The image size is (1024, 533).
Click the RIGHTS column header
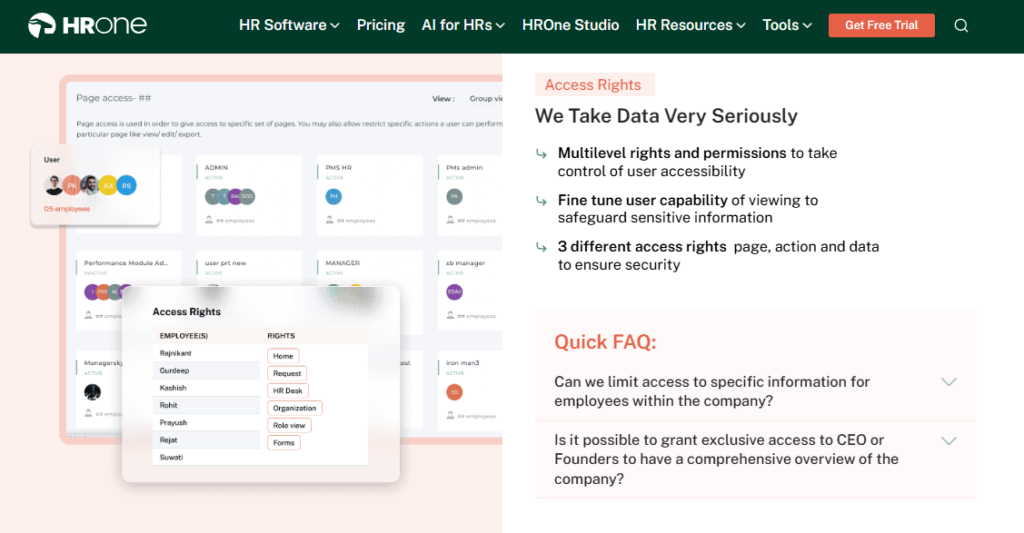[x=281, y=336]
